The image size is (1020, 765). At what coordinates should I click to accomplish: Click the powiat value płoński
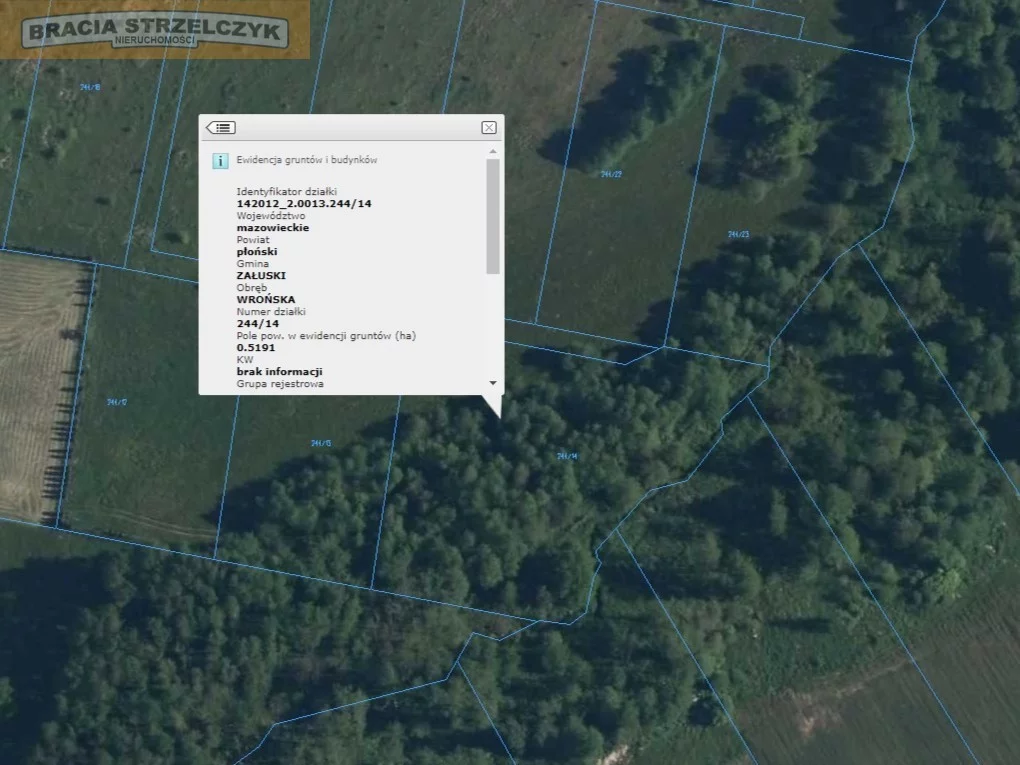pyautogui.click(x=257, y=252)
